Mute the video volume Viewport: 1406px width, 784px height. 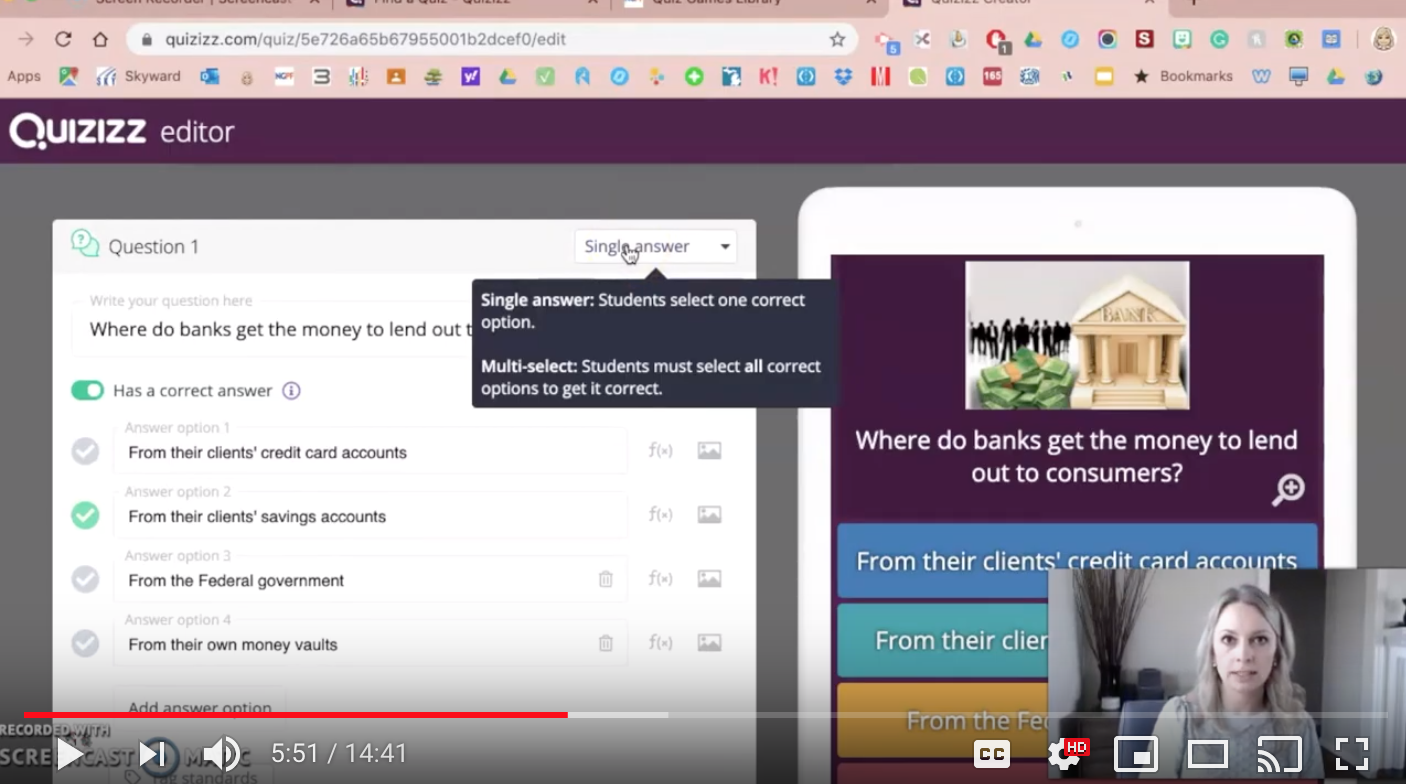point(221,753)
